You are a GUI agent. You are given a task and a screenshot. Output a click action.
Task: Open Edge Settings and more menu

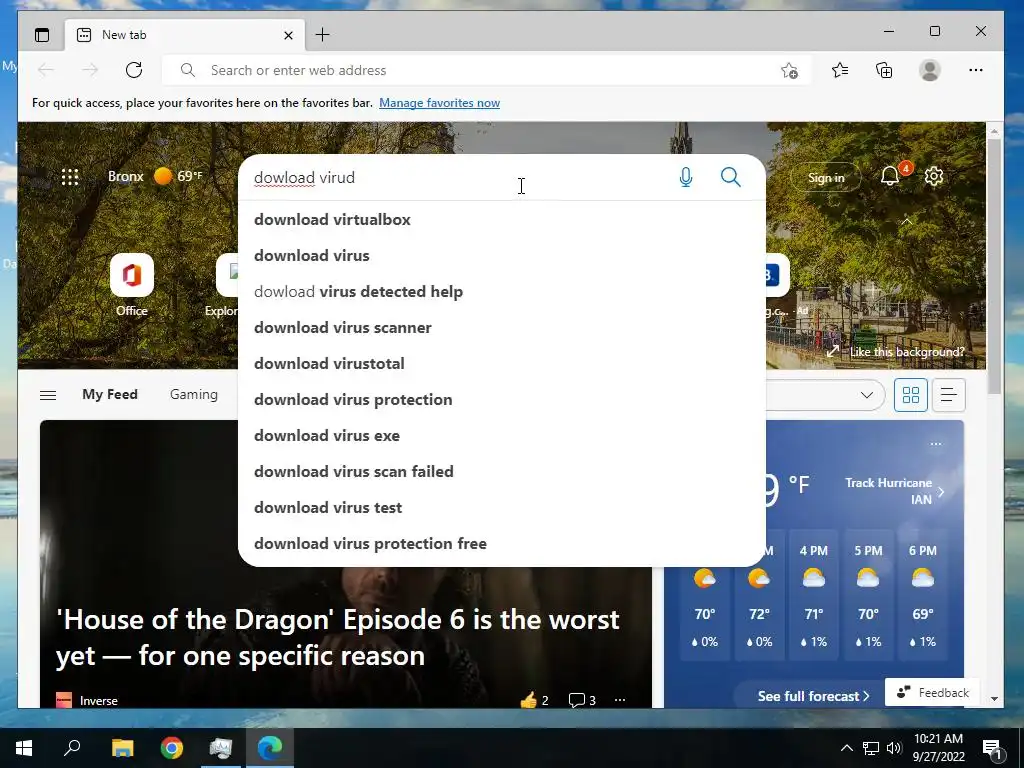tap(976, 70)
